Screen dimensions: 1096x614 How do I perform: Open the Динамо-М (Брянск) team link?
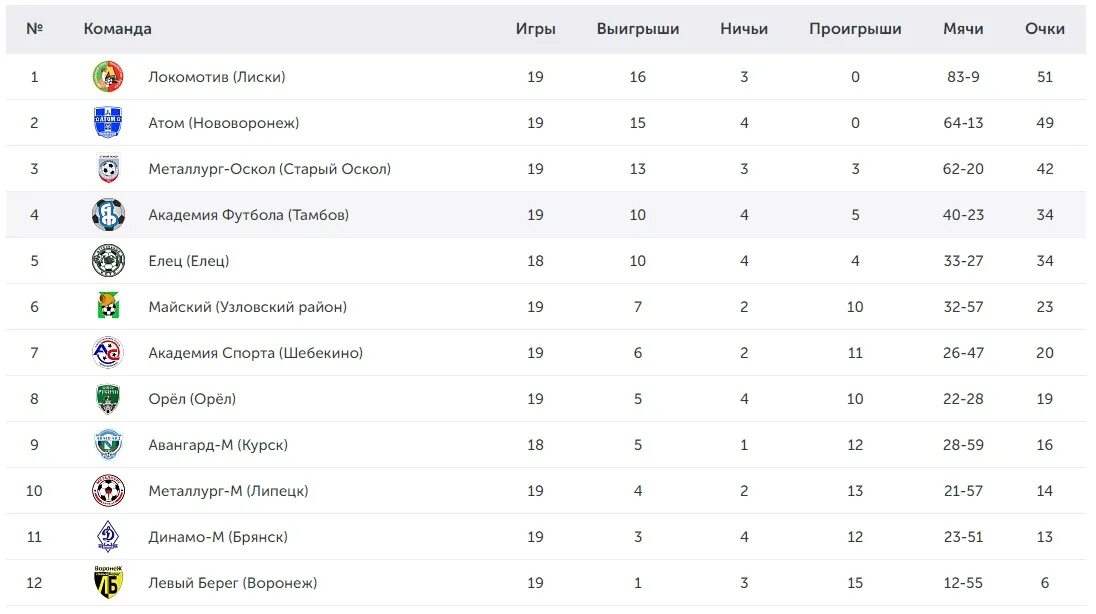click(218, 537)
